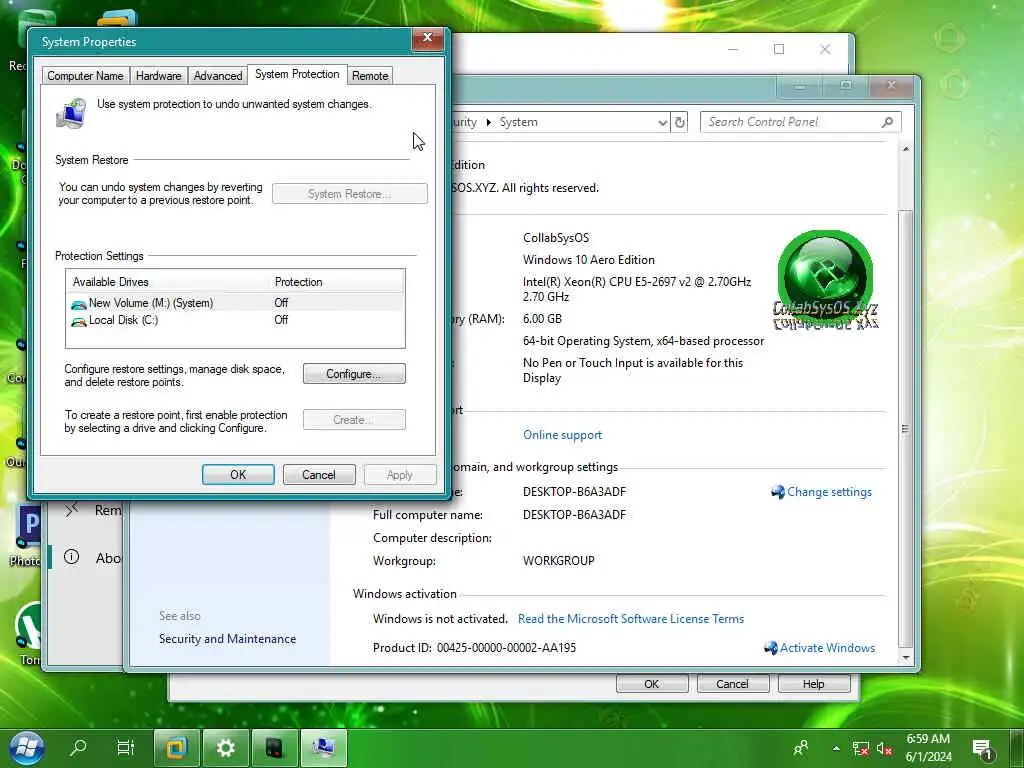Open taskbar search magnifier
Viewport: 1024px width, 768px height.
click(x=78, y=747)
